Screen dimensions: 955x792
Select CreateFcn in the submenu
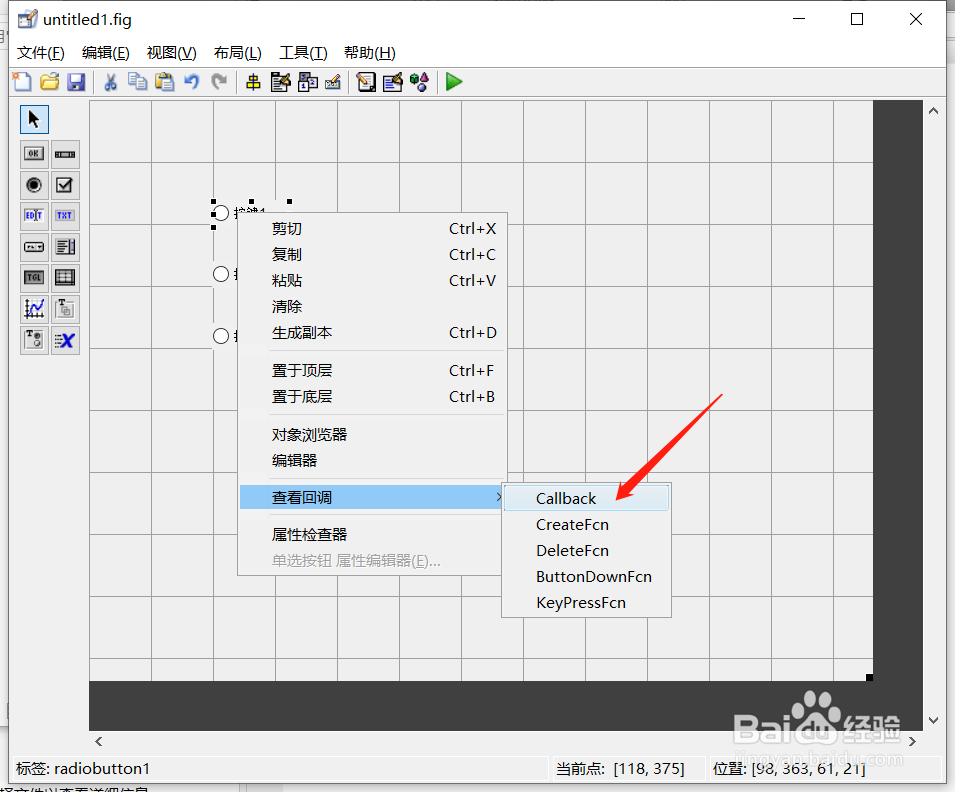tap(587, 525)
